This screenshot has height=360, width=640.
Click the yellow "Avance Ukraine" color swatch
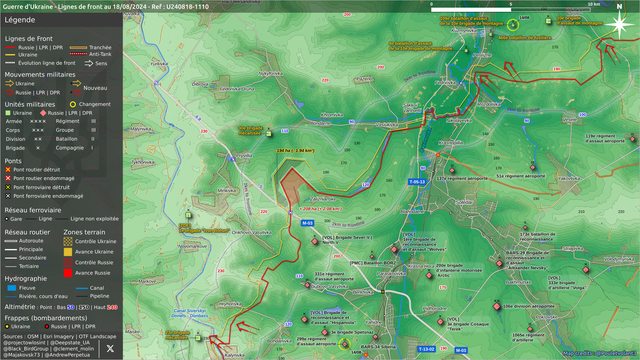point(68,252)
